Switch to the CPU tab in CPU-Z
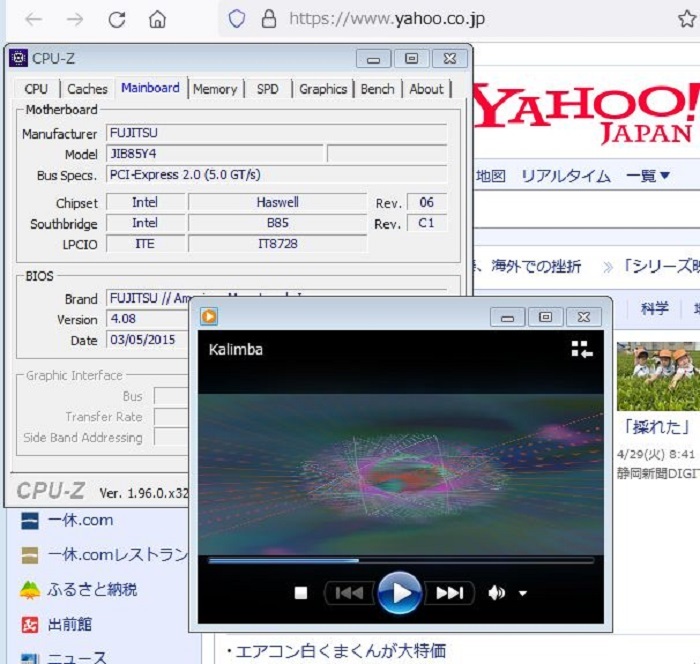The height and width of the screenshot is (664, 700). [36, 89]
